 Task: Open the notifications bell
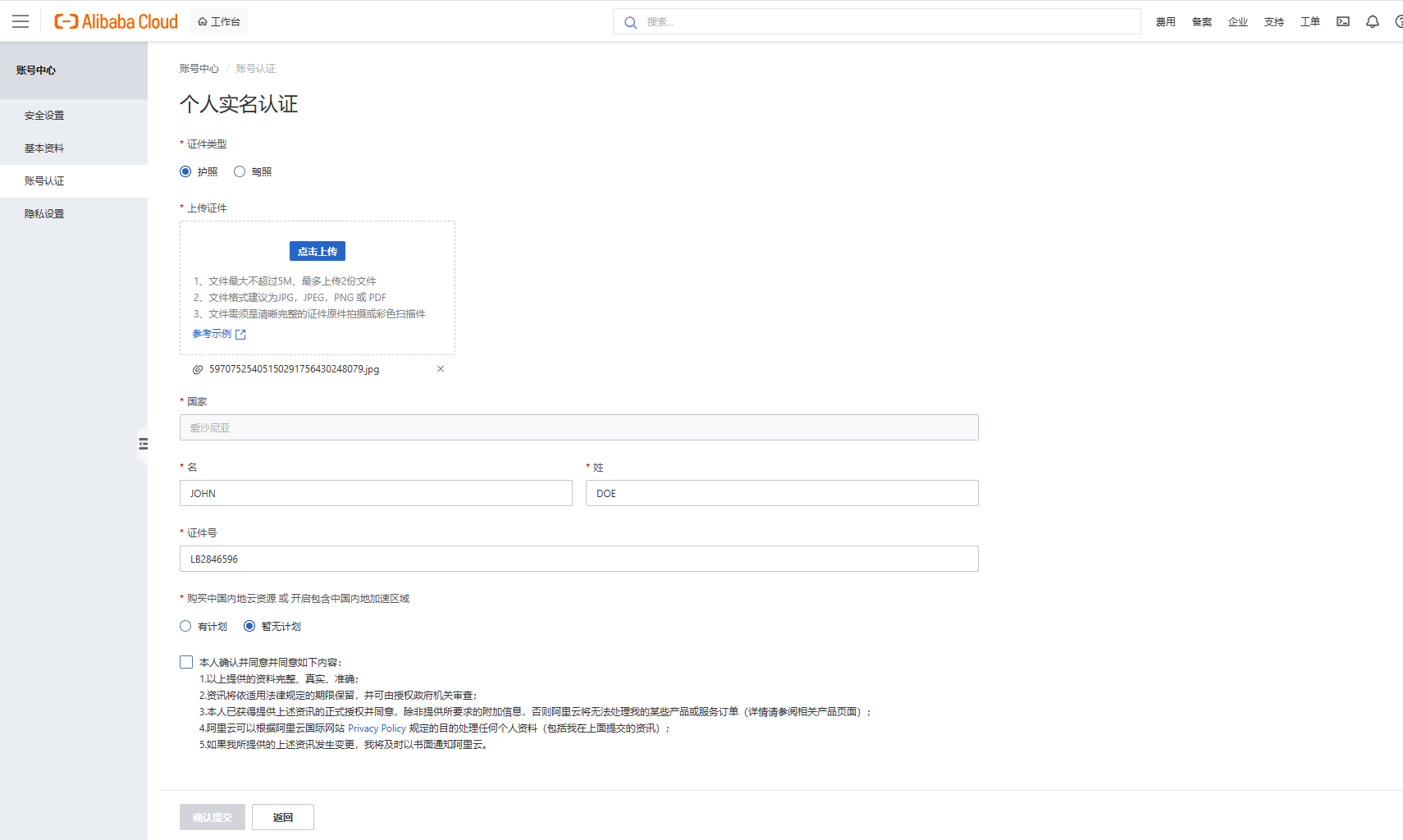pos(1373,21)
